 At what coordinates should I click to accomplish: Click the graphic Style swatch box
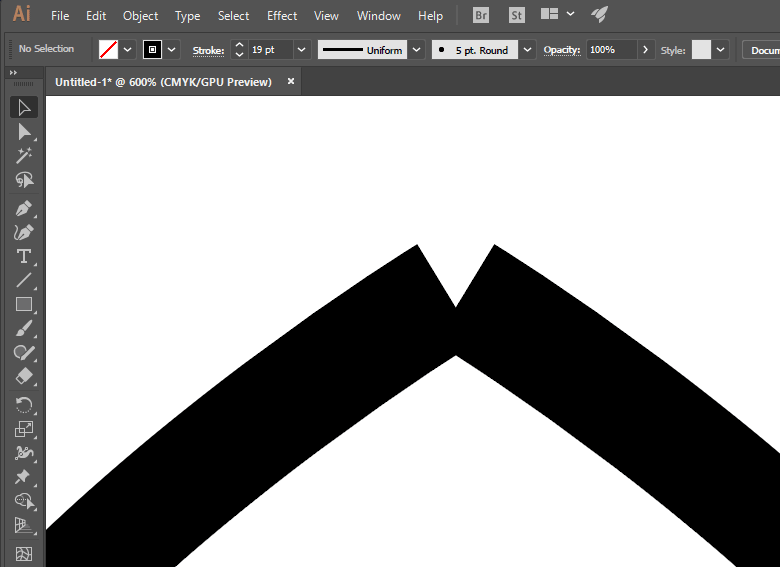[x=701, y=50]
